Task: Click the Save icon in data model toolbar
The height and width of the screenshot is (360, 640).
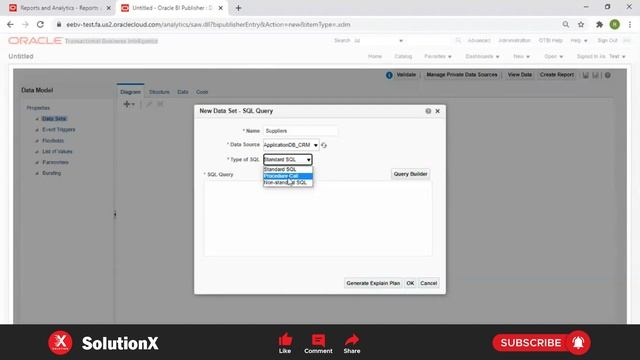Action: pos(586,75)
